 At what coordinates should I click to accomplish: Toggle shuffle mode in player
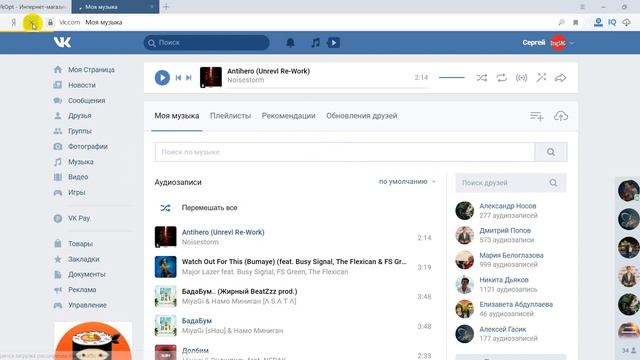pos(482,78)
